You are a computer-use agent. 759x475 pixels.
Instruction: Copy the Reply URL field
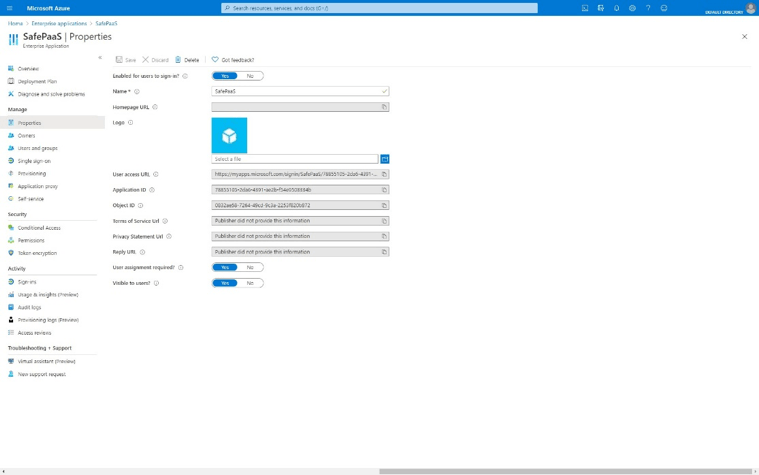pyautogui.click(x=384, y=252)
